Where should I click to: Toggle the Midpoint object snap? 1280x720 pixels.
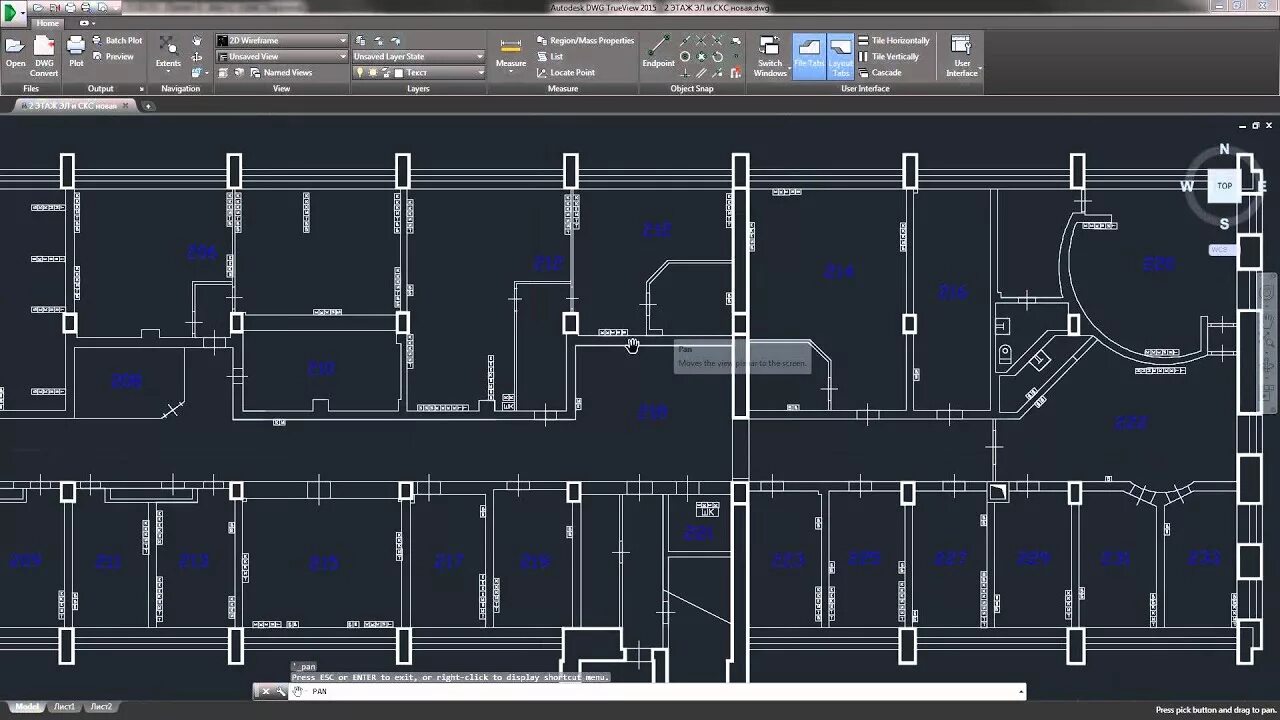(685, 41)
